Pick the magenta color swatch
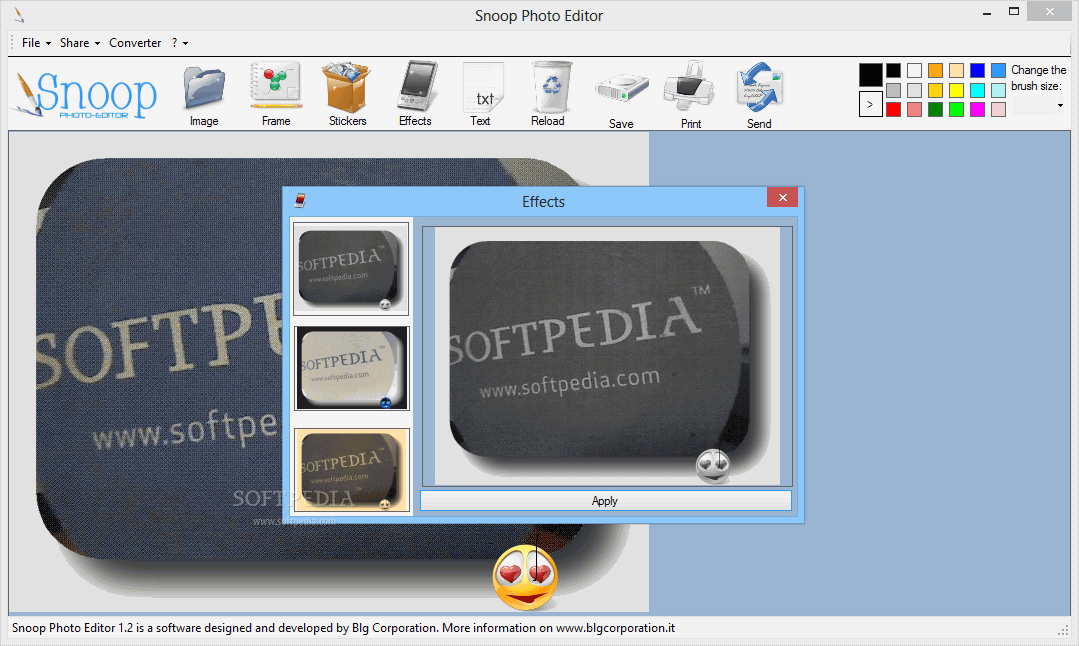Viewport: 1079px width, 646px height. [x=977, y=109]
